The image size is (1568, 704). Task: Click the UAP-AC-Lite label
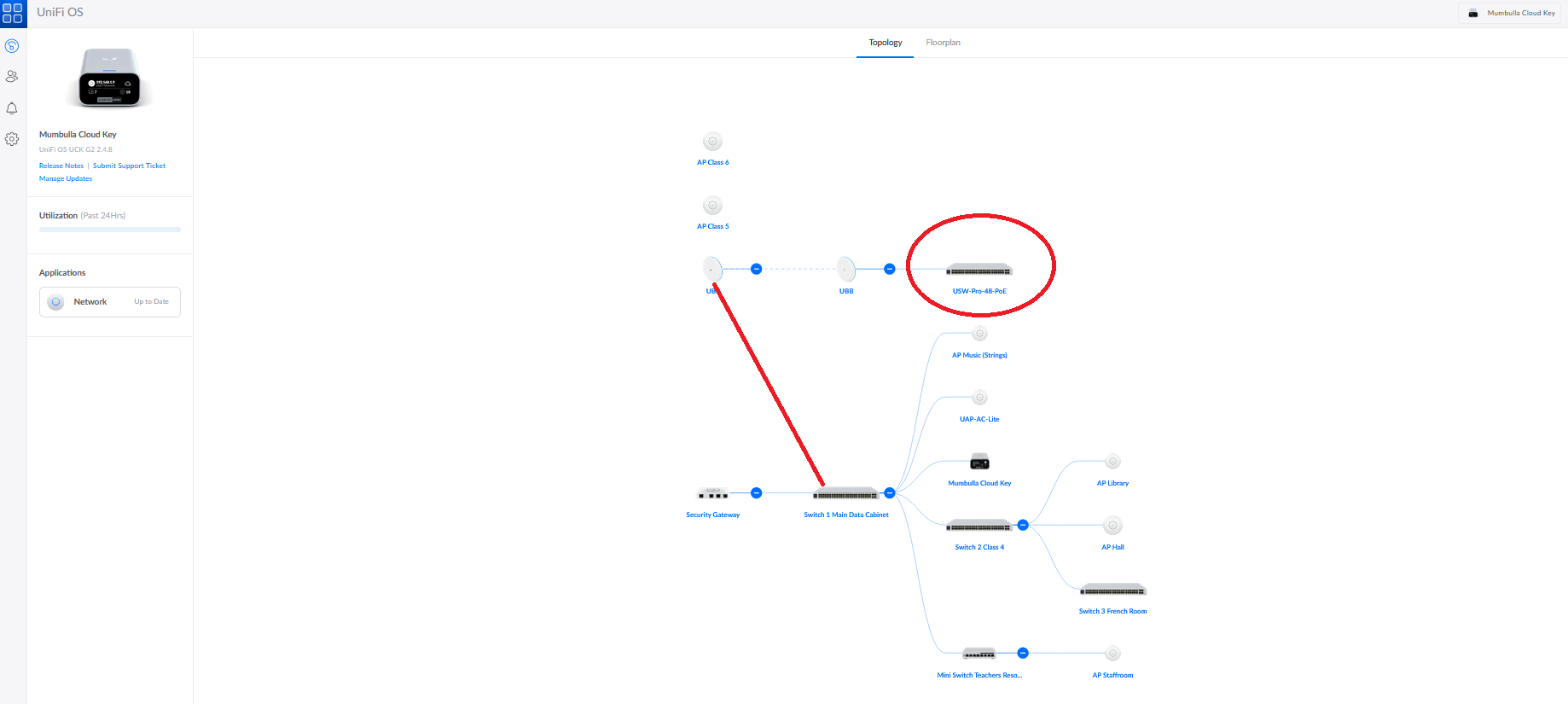tap(979, 419)
